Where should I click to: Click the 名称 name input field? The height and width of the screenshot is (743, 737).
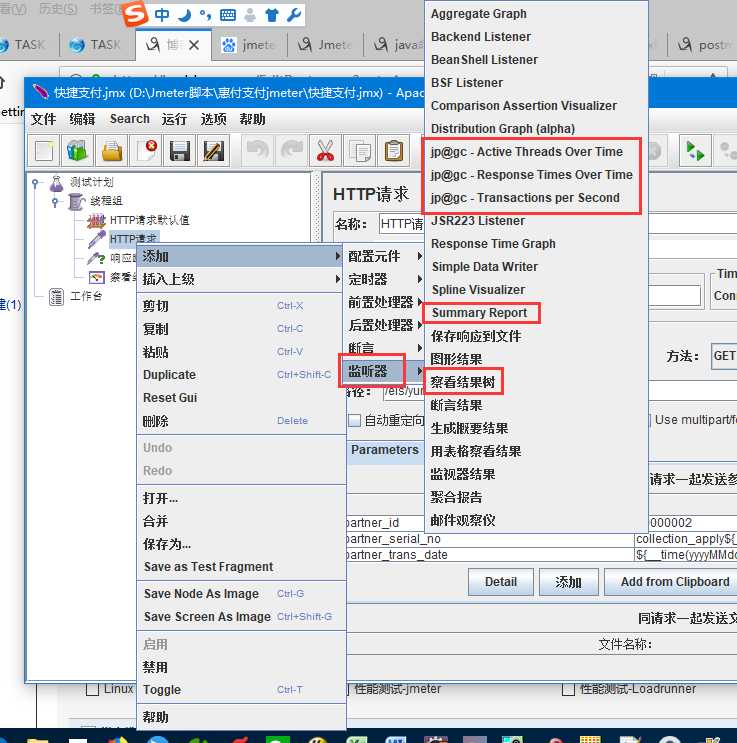(401, 224)
